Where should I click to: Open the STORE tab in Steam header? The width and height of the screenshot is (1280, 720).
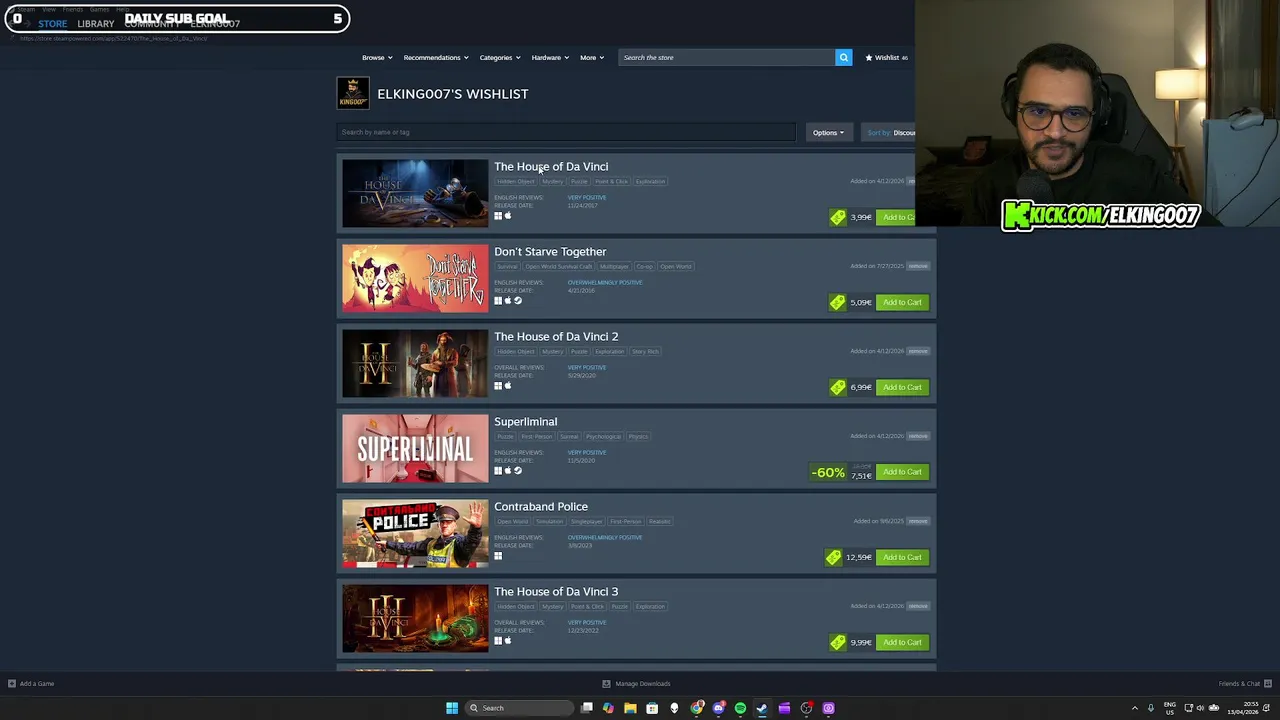click(x=53, y=24)
